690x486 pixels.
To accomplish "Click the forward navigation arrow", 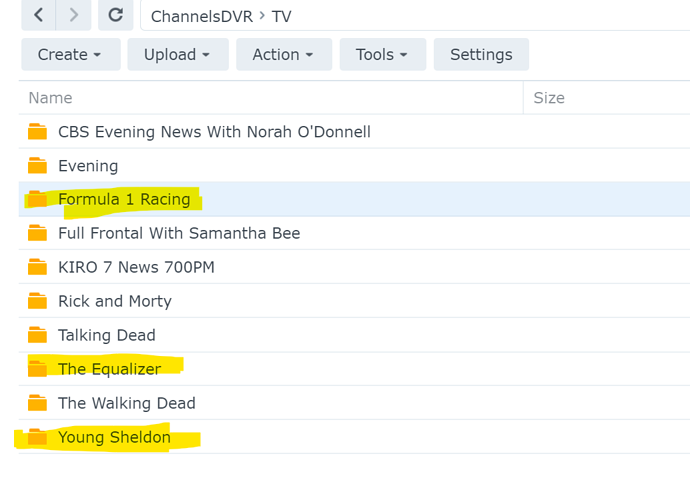I will click(75, 15).
